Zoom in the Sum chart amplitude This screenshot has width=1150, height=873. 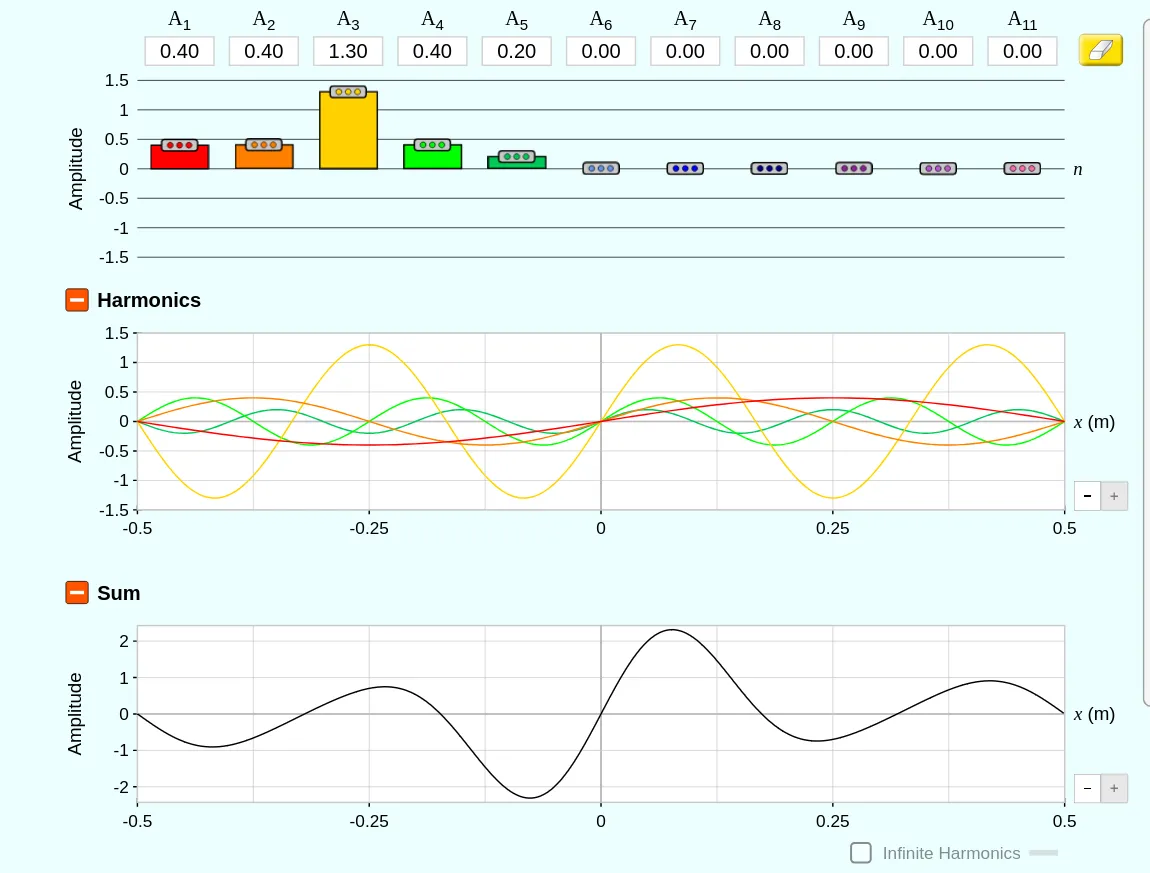pos(1114,789)
